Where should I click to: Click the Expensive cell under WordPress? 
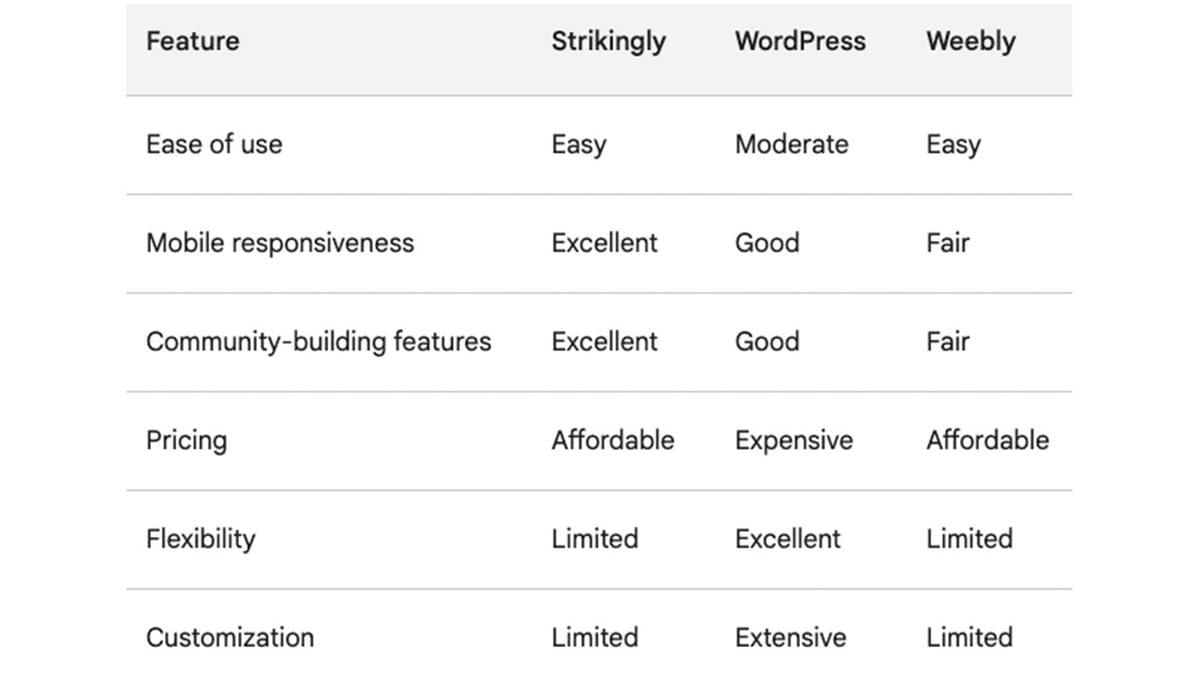[x=794, y=440]
